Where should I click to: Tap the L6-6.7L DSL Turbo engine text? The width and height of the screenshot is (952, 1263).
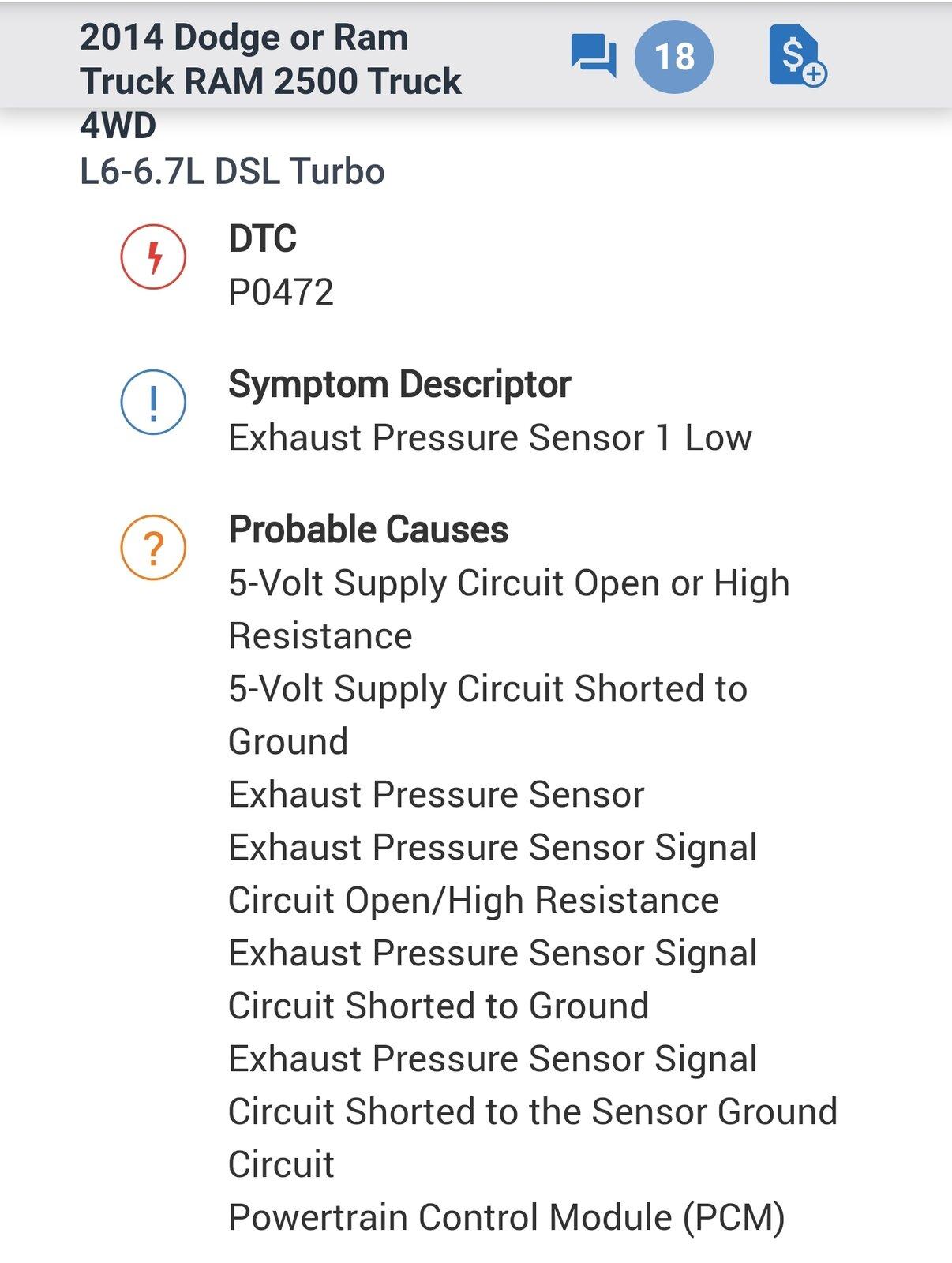click(x=232, y=171)
